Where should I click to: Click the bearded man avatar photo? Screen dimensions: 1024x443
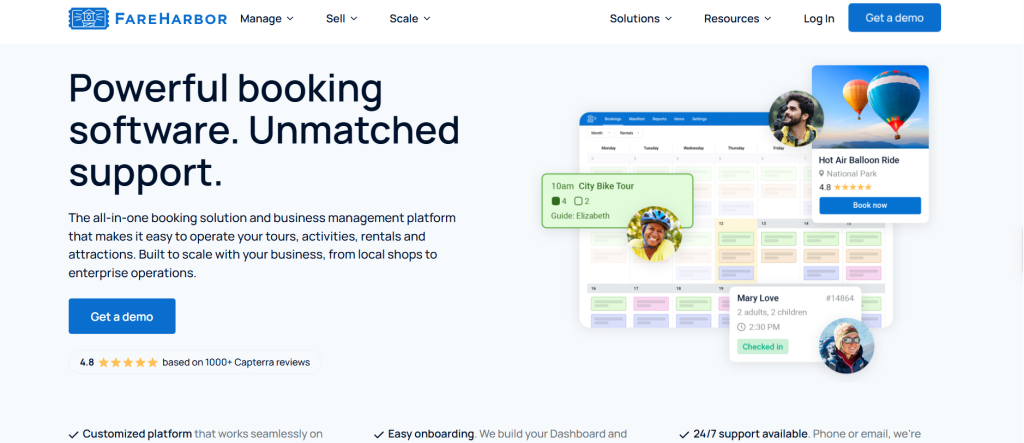796,118
